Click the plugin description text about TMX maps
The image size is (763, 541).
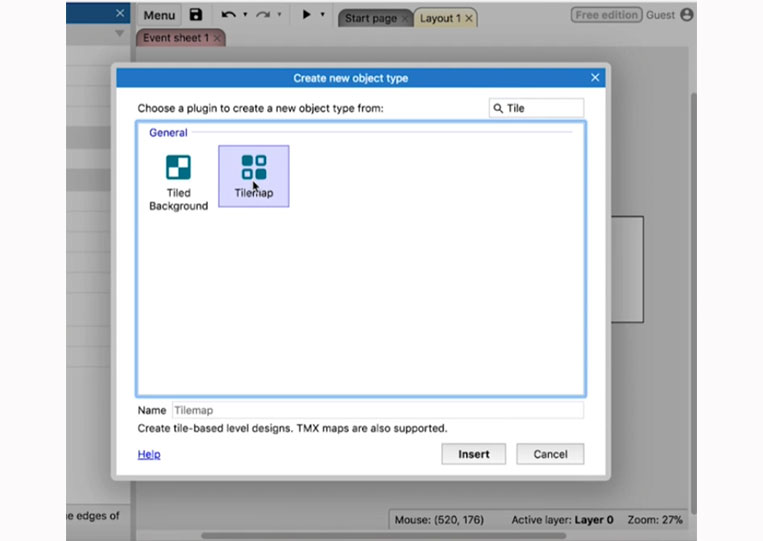[x=292, y=428]
